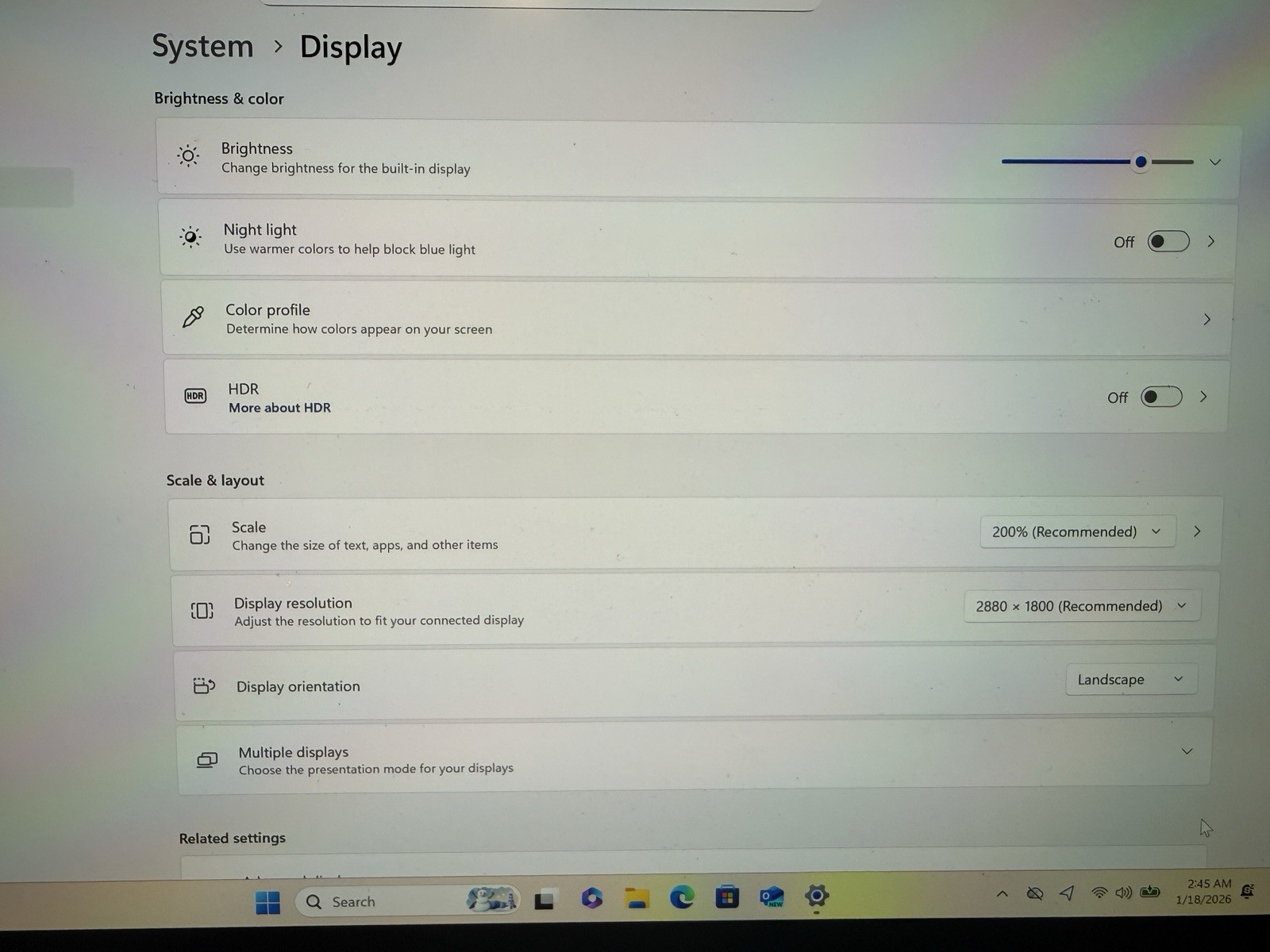Open notifications bell in taskbar
This screenshot has height=952, width=1270.
tap(1247, 892)
